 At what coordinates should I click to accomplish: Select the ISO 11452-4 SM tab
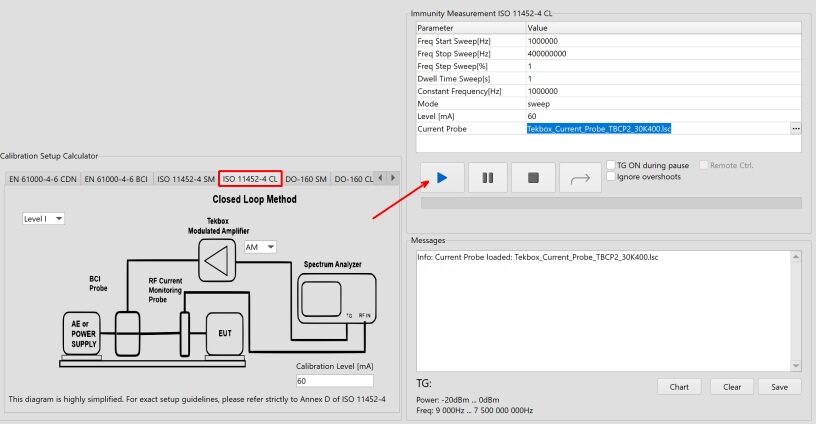pyautogui.click(x=186, y=179)
